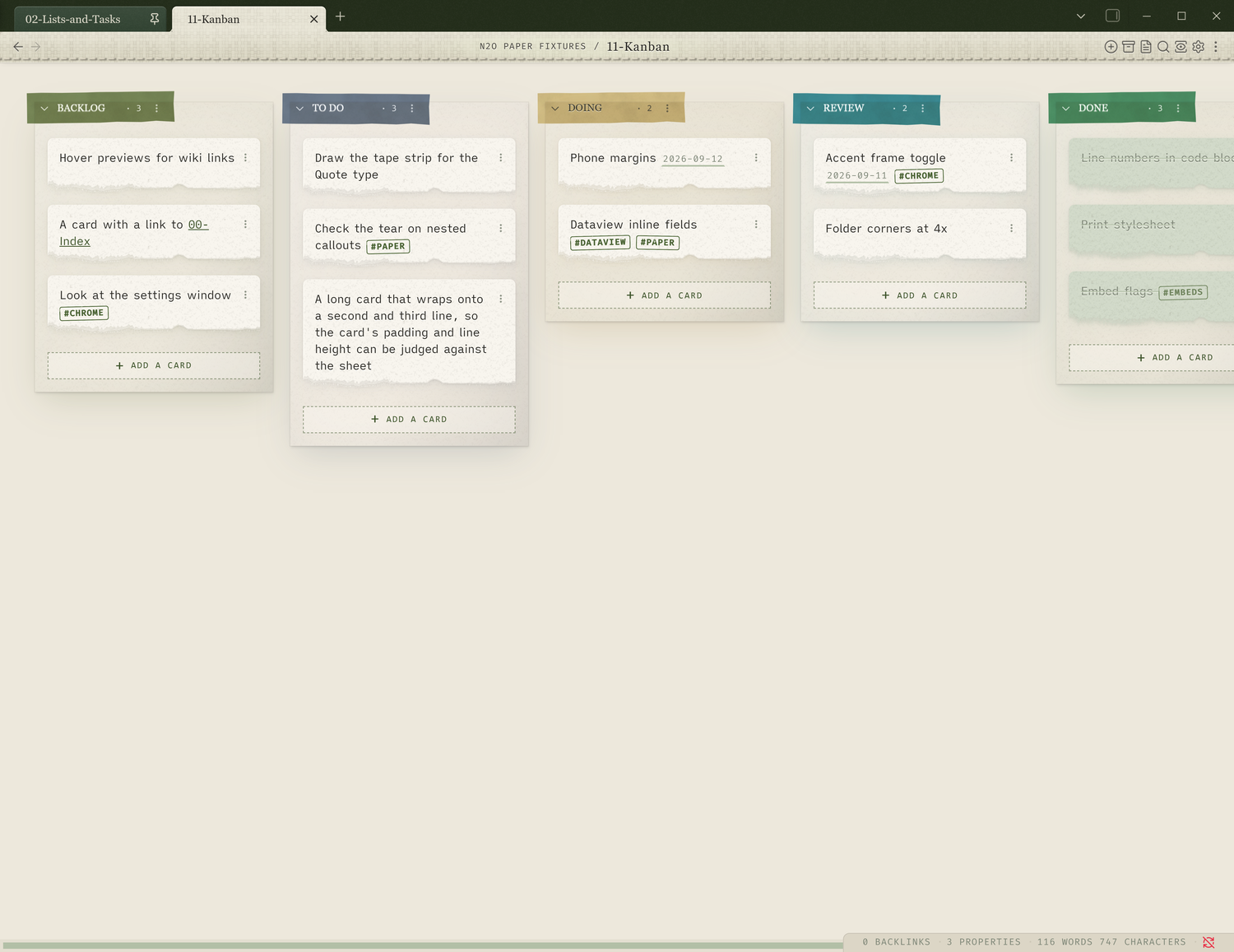Screen dimensions: 1234x952
Task: Click the pin icon on the 02-Lists-and-Tasks tab
Action: tap(155, 18)
